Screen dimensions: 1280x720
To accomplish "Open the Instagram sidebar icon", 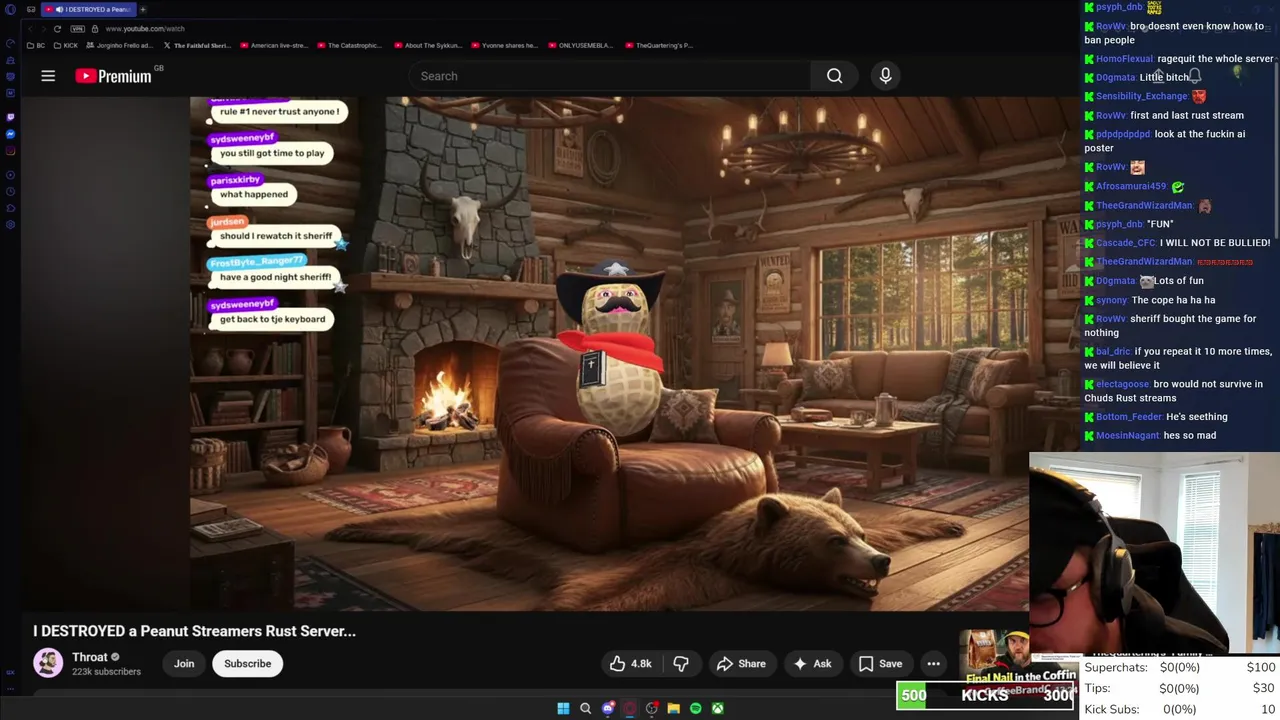I will point(10,151).
